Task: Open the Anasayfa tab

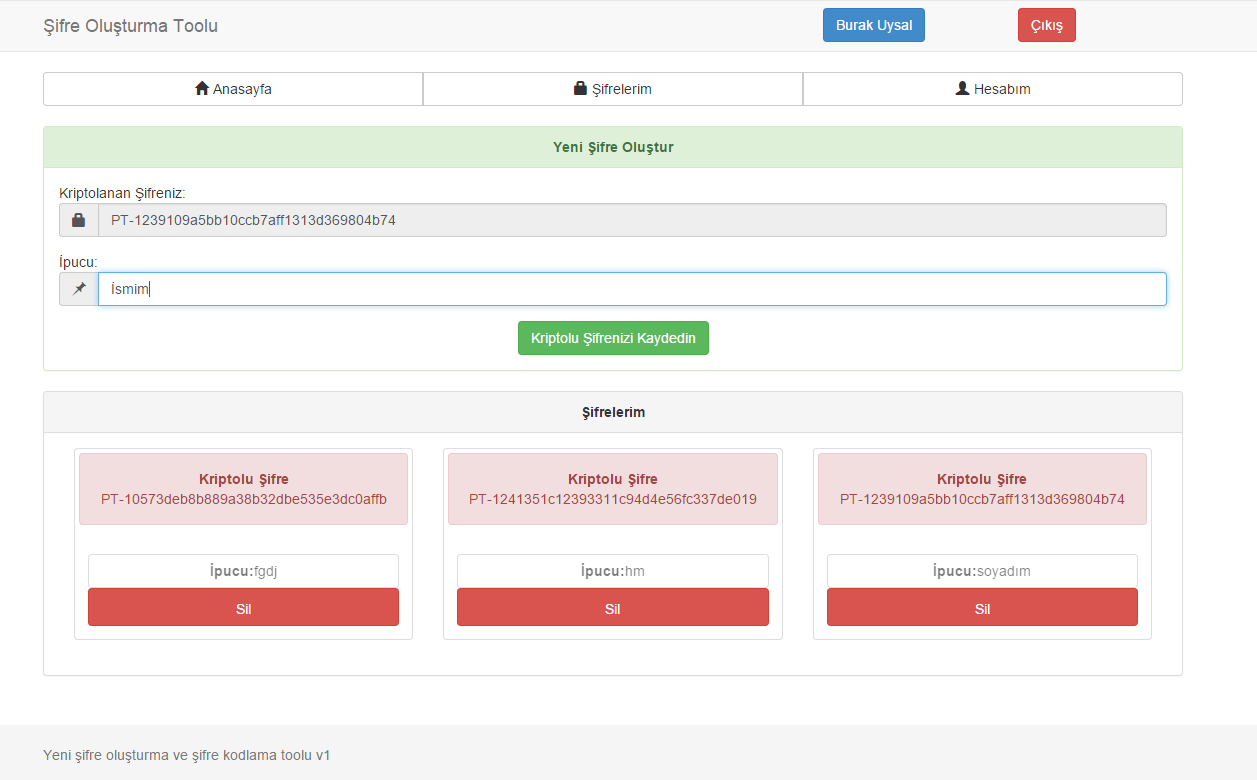Action: [x=233, y=89]
